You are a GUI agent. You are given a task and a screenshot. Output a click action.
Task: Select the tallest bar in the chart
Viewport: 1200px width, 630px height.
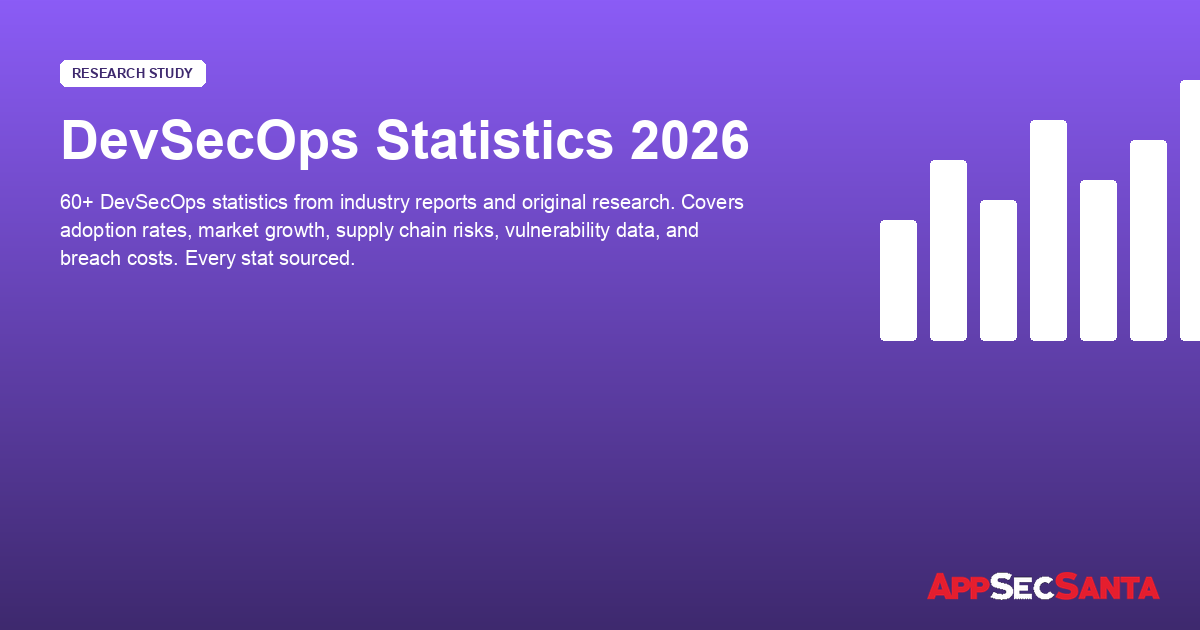[1048, 230]
